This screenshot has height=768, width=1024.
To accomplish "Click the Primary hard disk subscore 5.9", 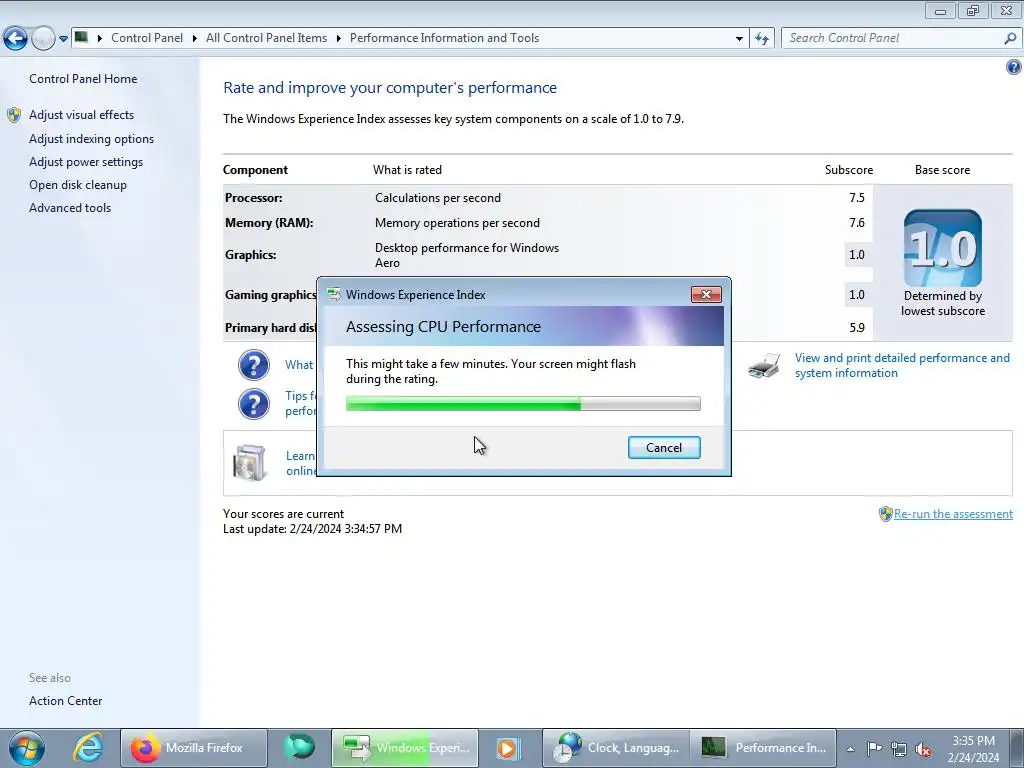I will point(857,328).
